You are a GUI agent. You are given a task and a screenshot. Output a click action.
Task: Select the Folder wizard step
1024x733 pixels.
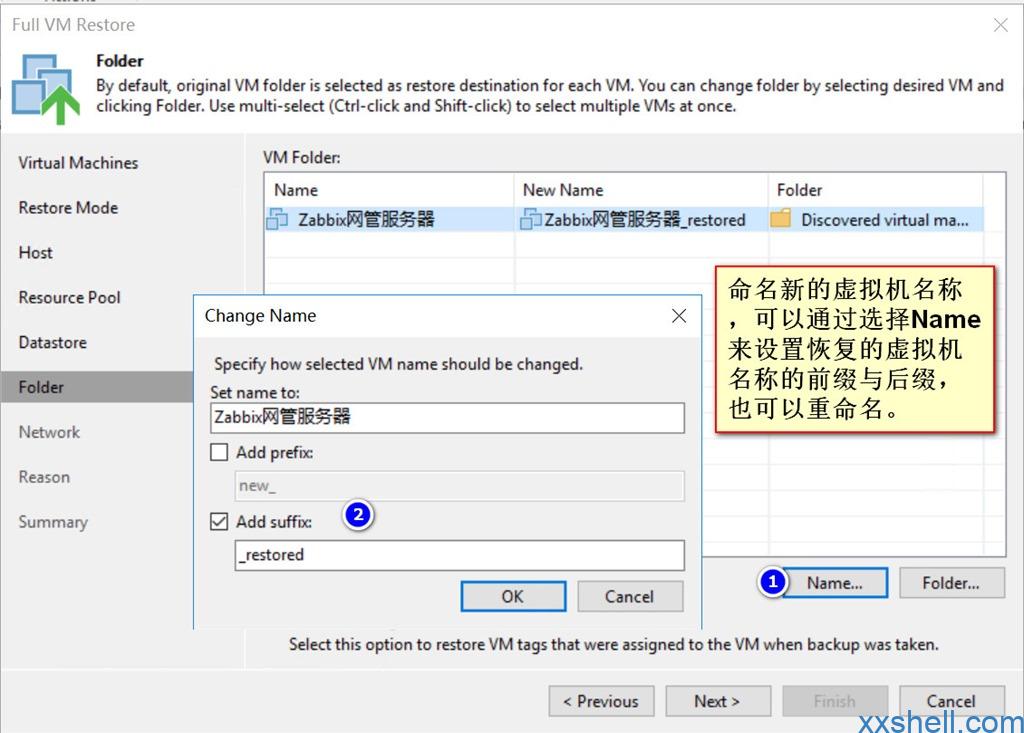tap(97, 387)
